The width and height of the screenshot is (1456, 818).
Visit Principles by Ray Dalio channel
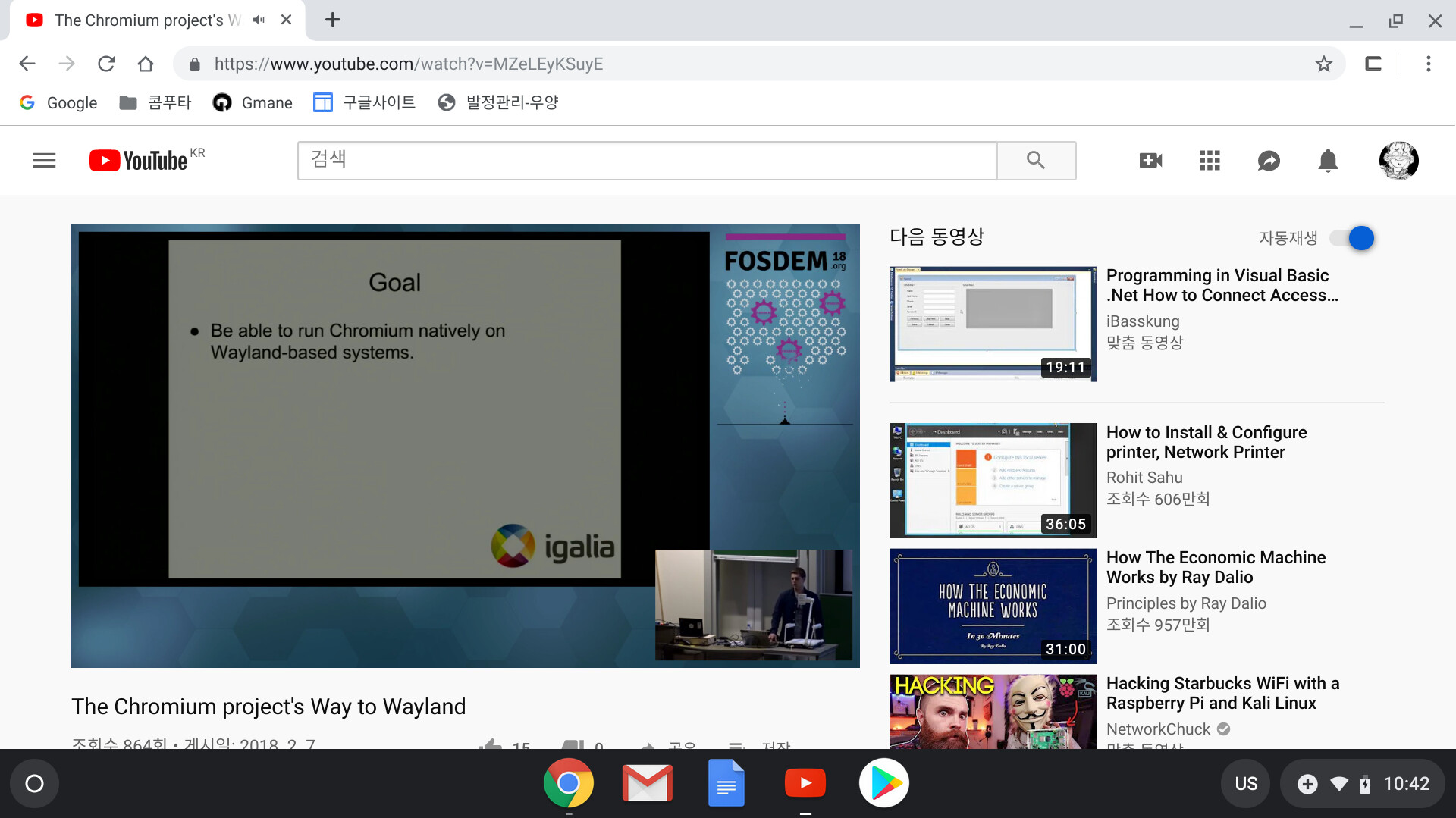1186,603
